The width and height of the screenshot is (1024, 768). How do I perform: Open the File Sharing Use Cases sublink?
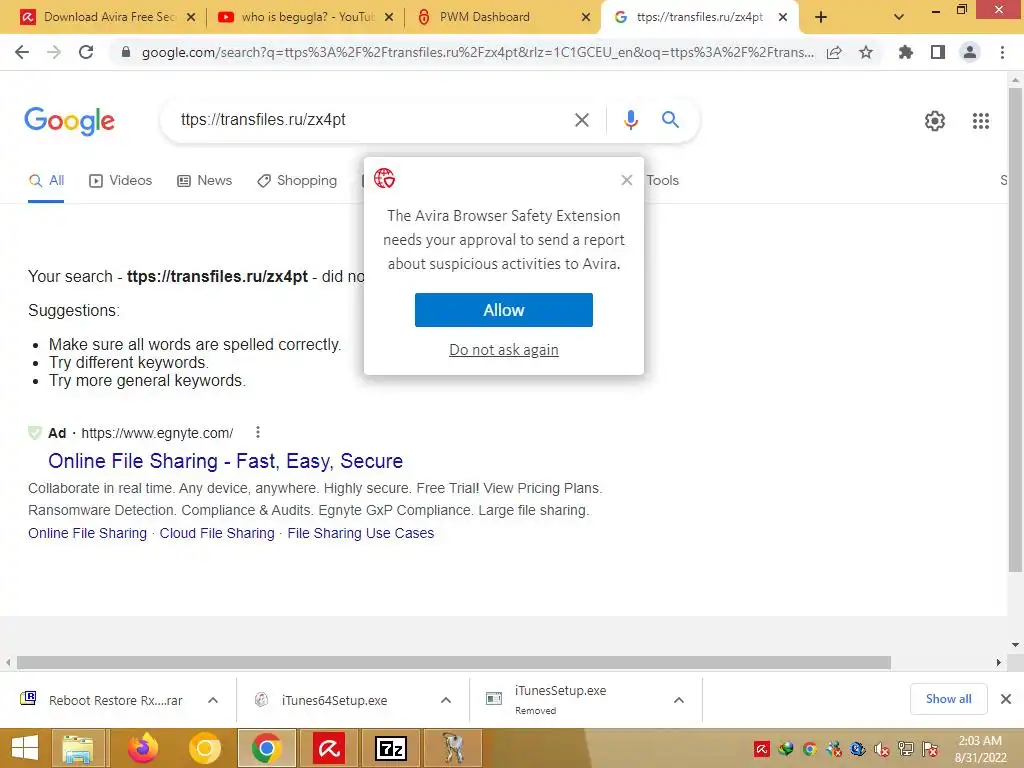(360, 533)
